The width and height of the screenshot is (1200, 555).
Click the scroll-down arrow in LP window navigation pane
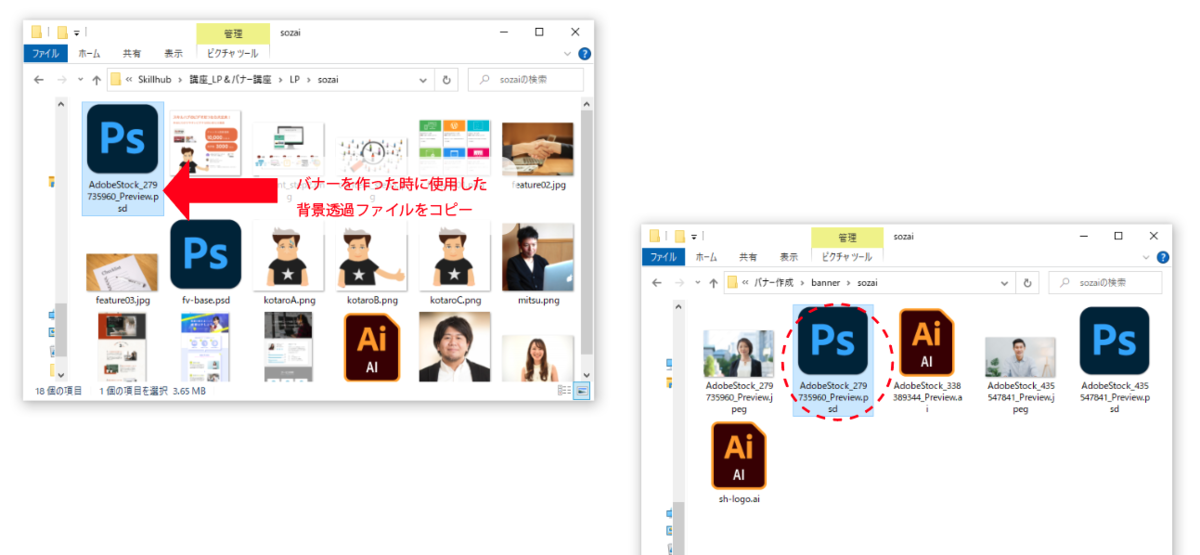click(61, 374)
